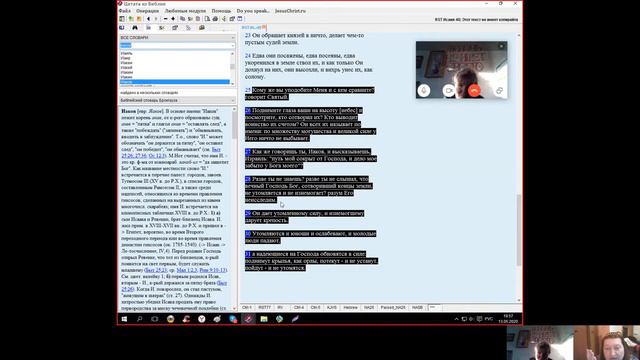Image resolution: width=640 pixels, height=360 pixels.
Task: Open the Windows Start menu
Action: coord(124,319)
